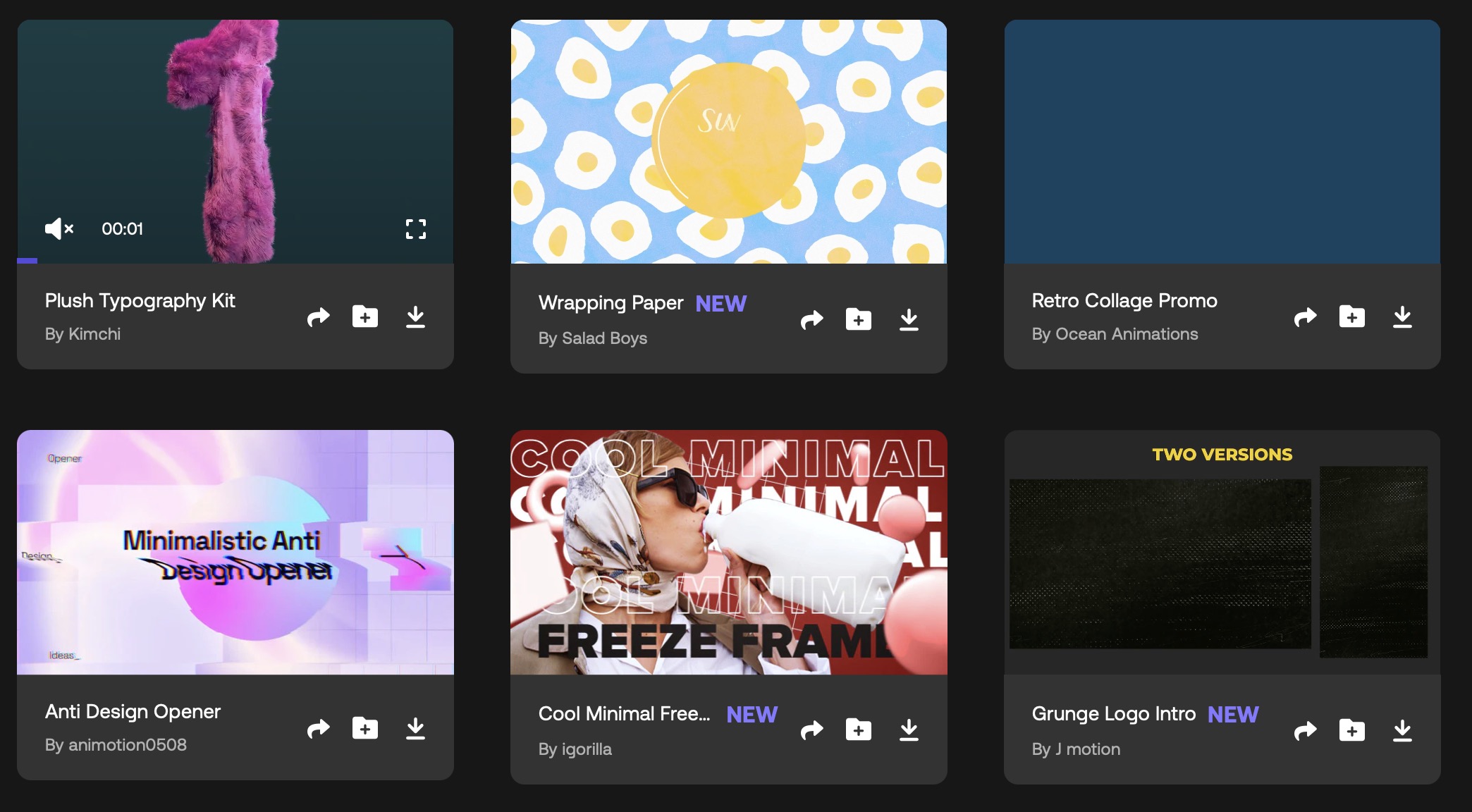Unmute the Plush Typography Kit video preview
The image size is (1472, 812).
[x=59, y=228]
